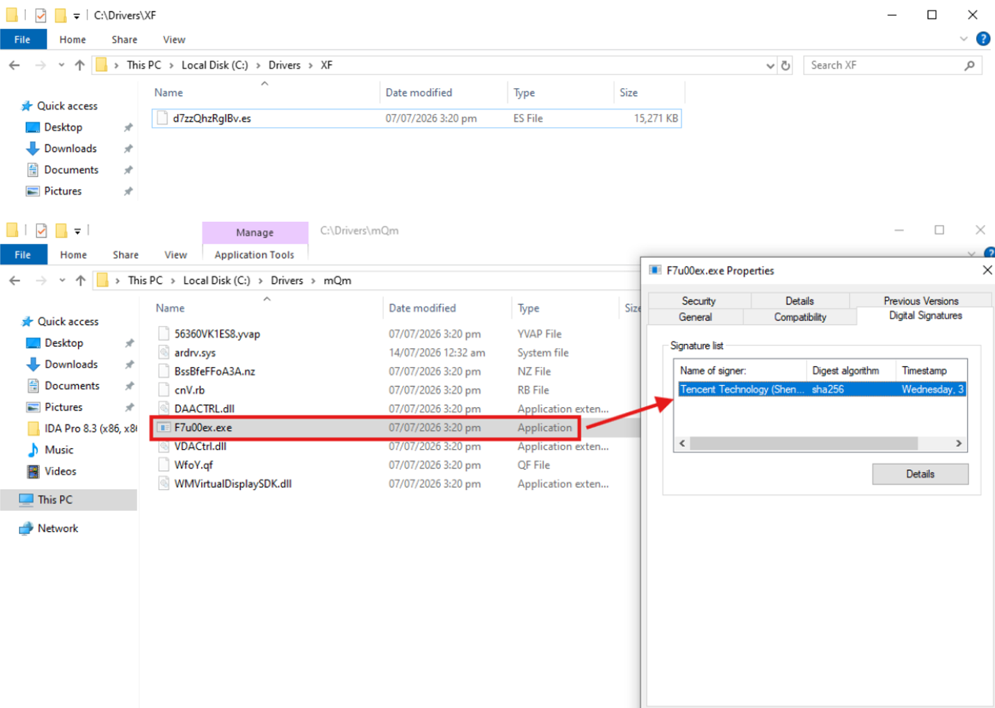The width and height of the screenshot is (995, 708).
Task: Select the F7u00ex.exe application file
Action: point(365,428)
